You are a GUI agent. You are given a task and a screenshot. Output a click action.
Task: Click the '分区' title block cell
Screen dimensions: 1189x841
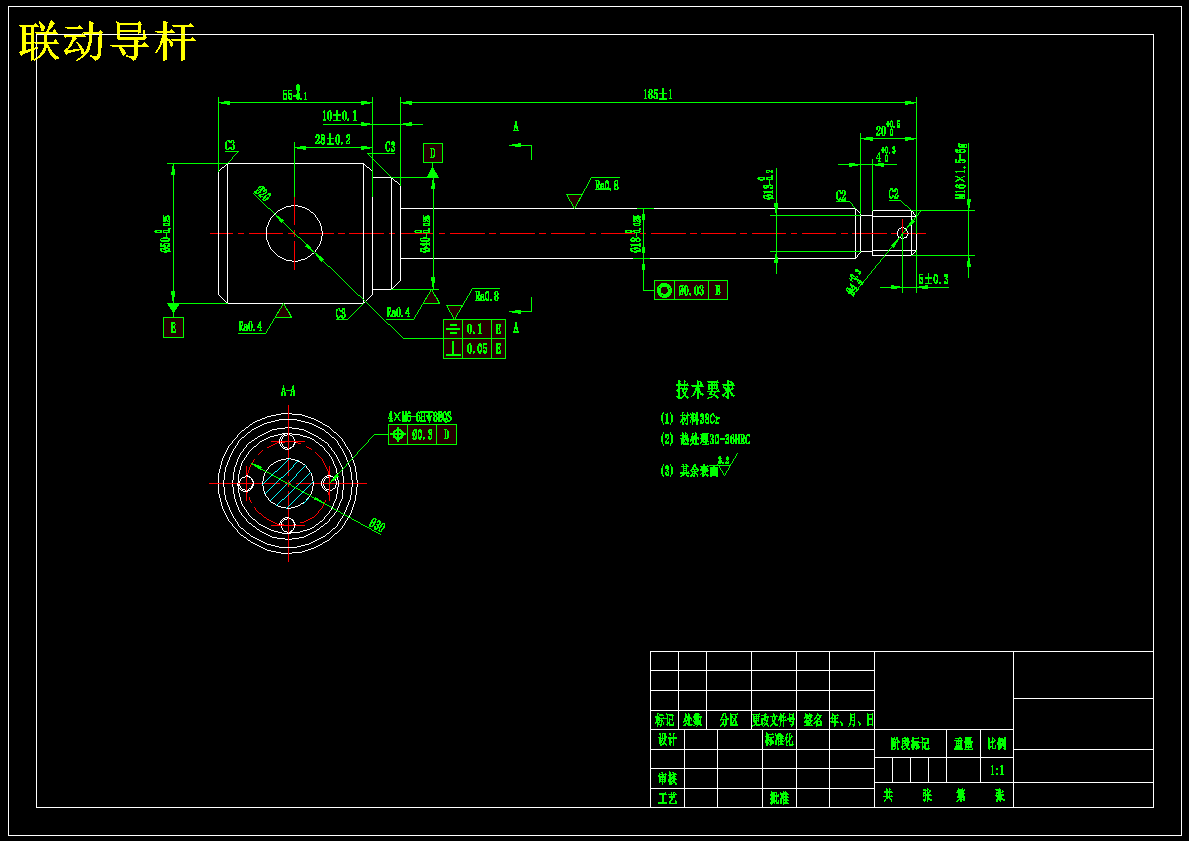729,720
